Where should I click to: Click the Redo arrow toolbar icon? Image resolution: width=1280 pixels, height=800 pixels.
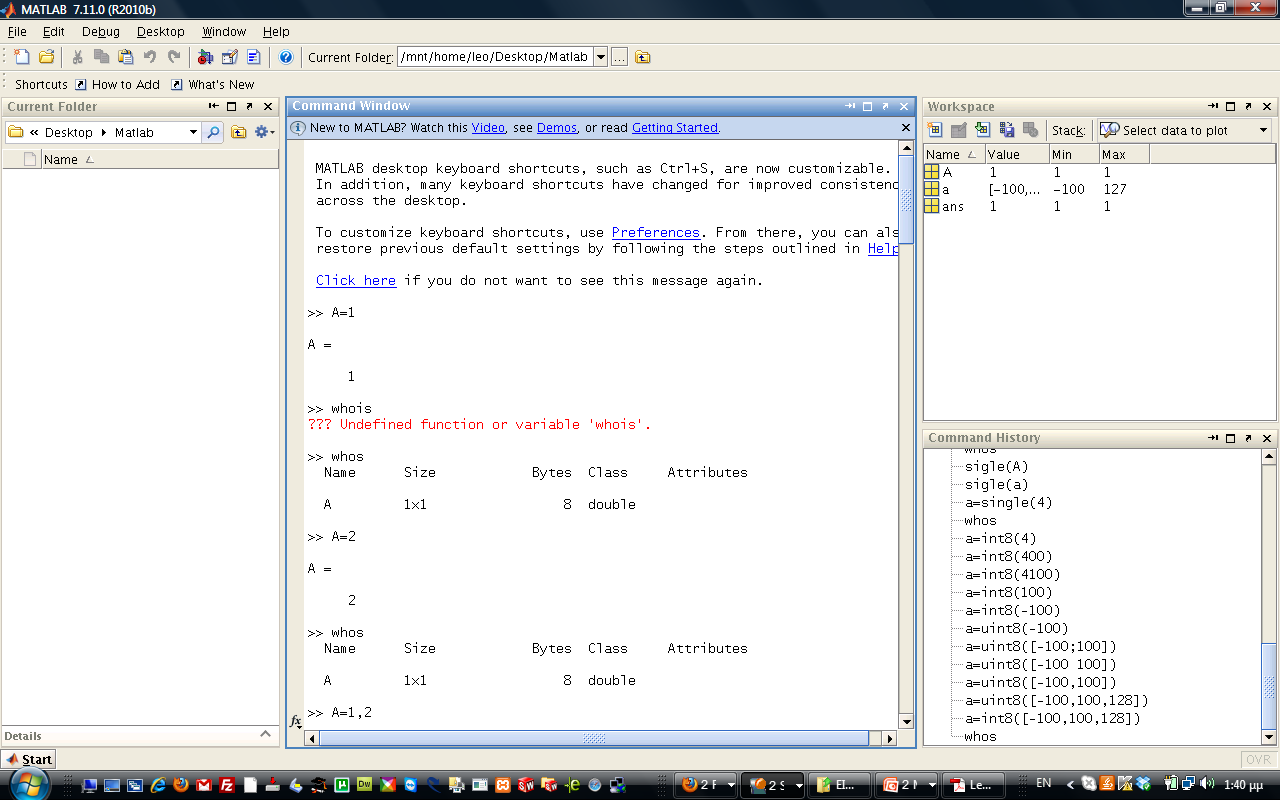[174, 57]
